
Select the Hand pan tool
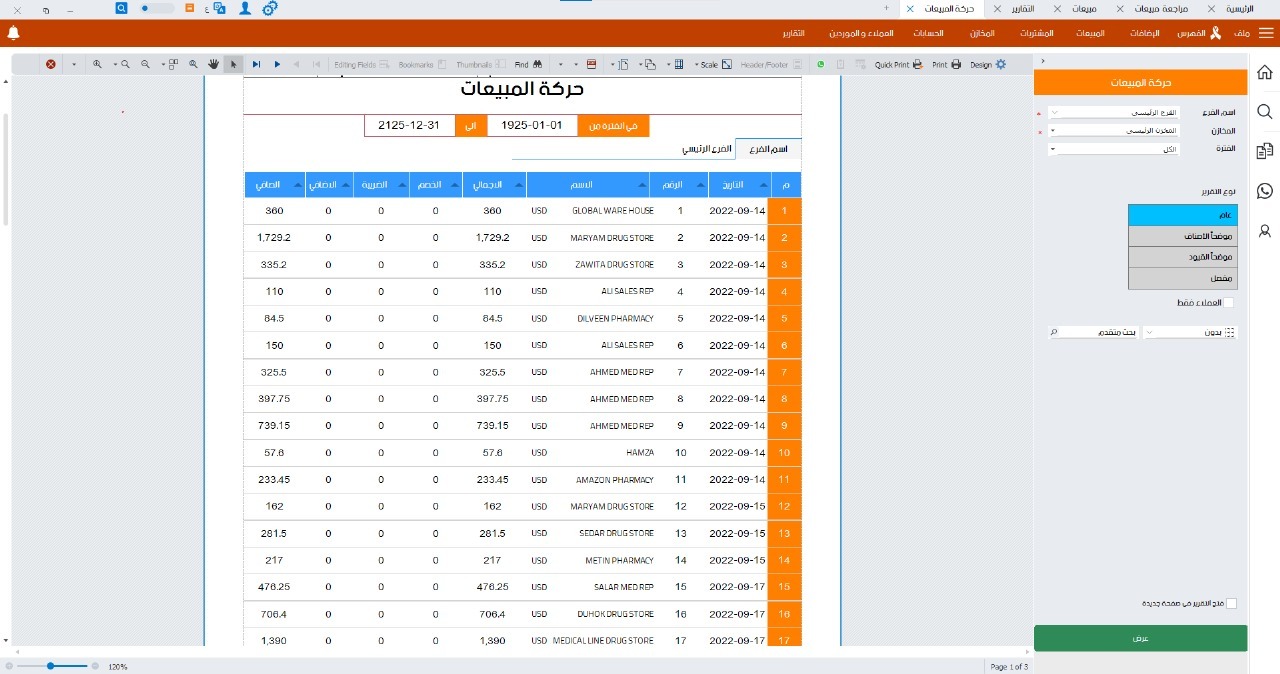point(213,64)
